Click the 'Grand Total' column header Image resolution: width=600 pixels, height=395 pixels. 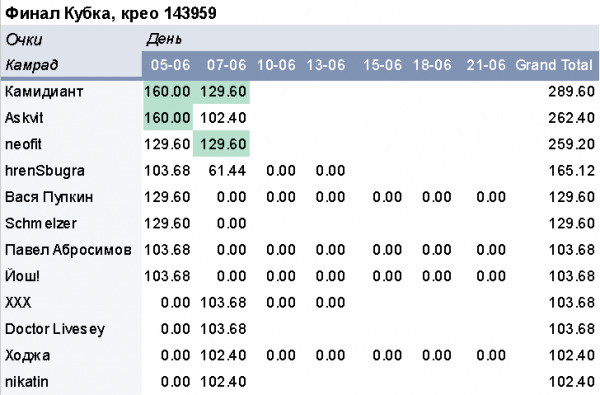554,65
